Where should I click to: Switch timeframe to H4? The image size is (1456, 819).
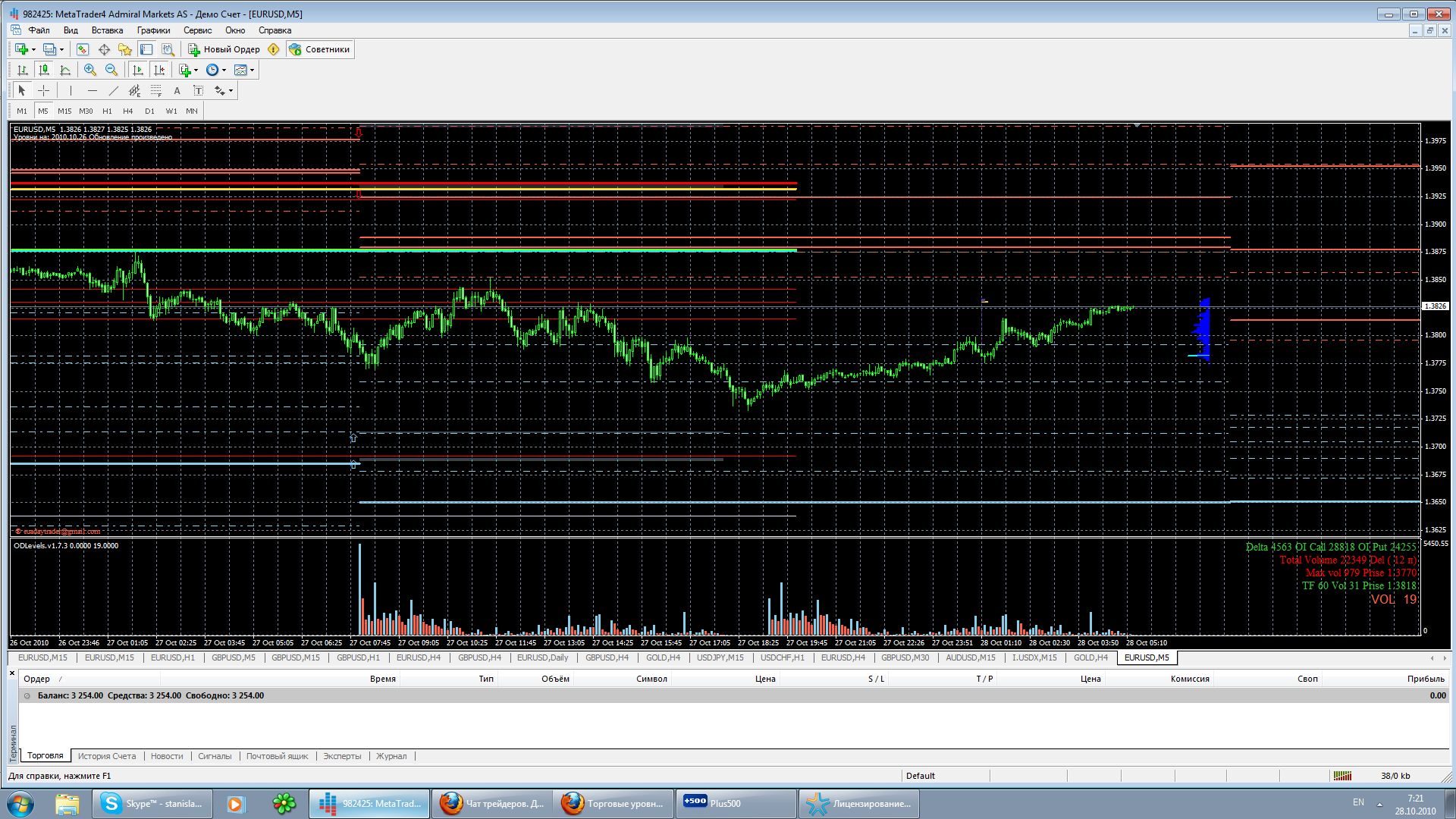pos(128,111)
